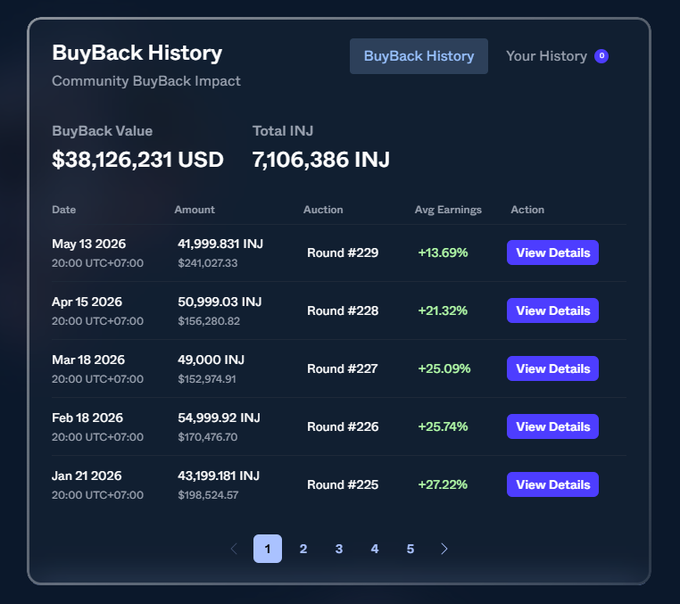
Task: Click the $152,974.91 value
Action: (x=207, y=379)
